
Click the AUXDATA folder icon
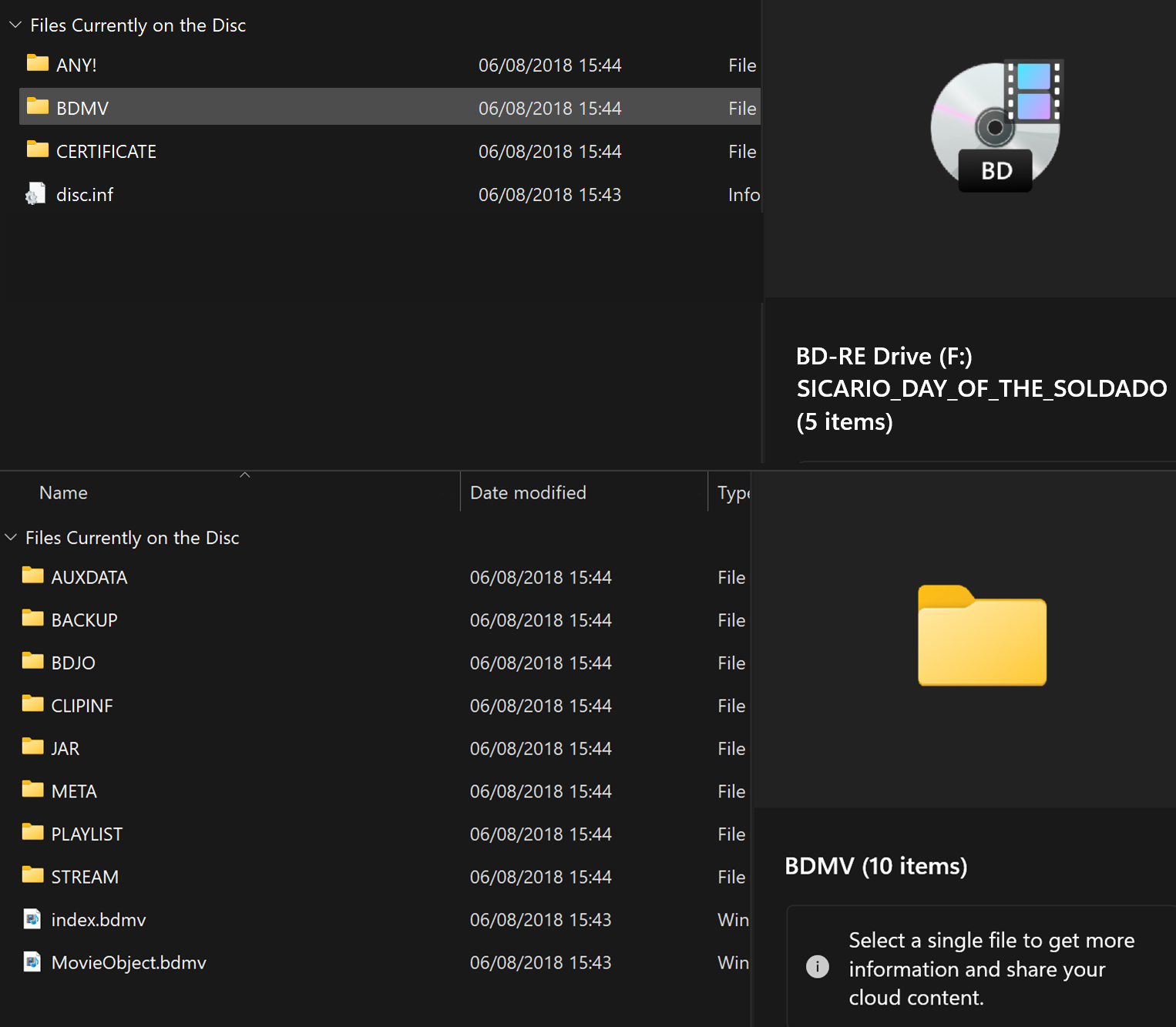pyautogui.click(x=32, y=576)
